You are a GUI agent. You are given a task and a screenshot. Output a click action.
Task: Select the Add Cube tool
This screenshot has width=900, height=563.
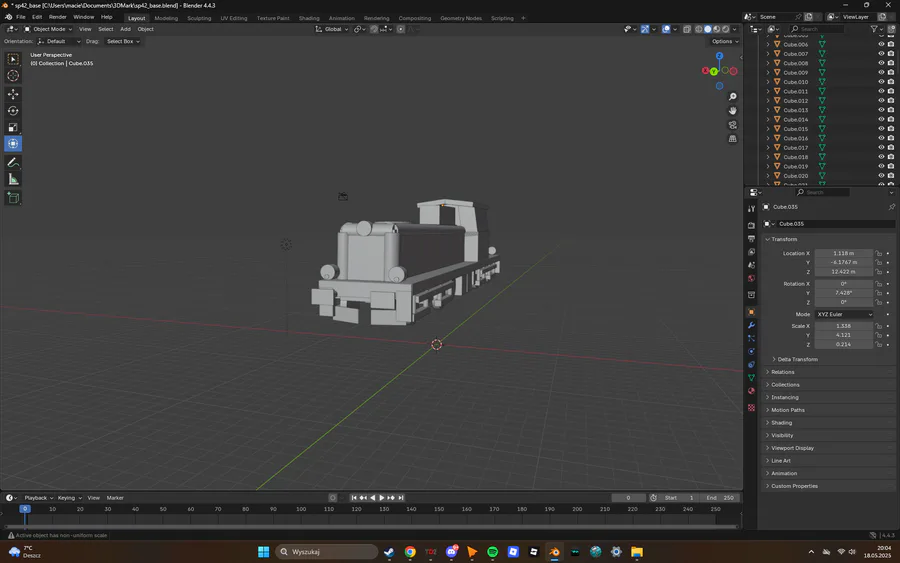[x=13, y=198]
